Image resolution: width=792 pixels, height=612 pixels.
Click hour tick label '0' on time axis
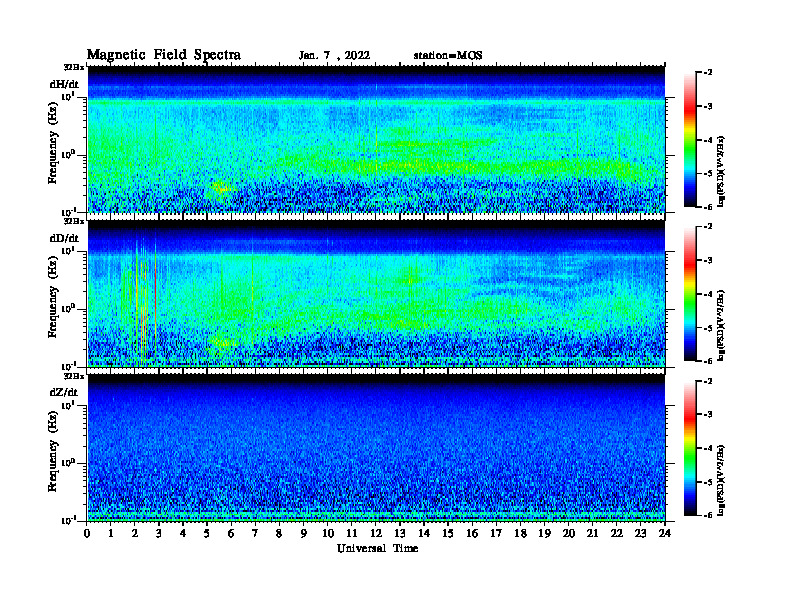pyautogui.click(x=87, y=533)
